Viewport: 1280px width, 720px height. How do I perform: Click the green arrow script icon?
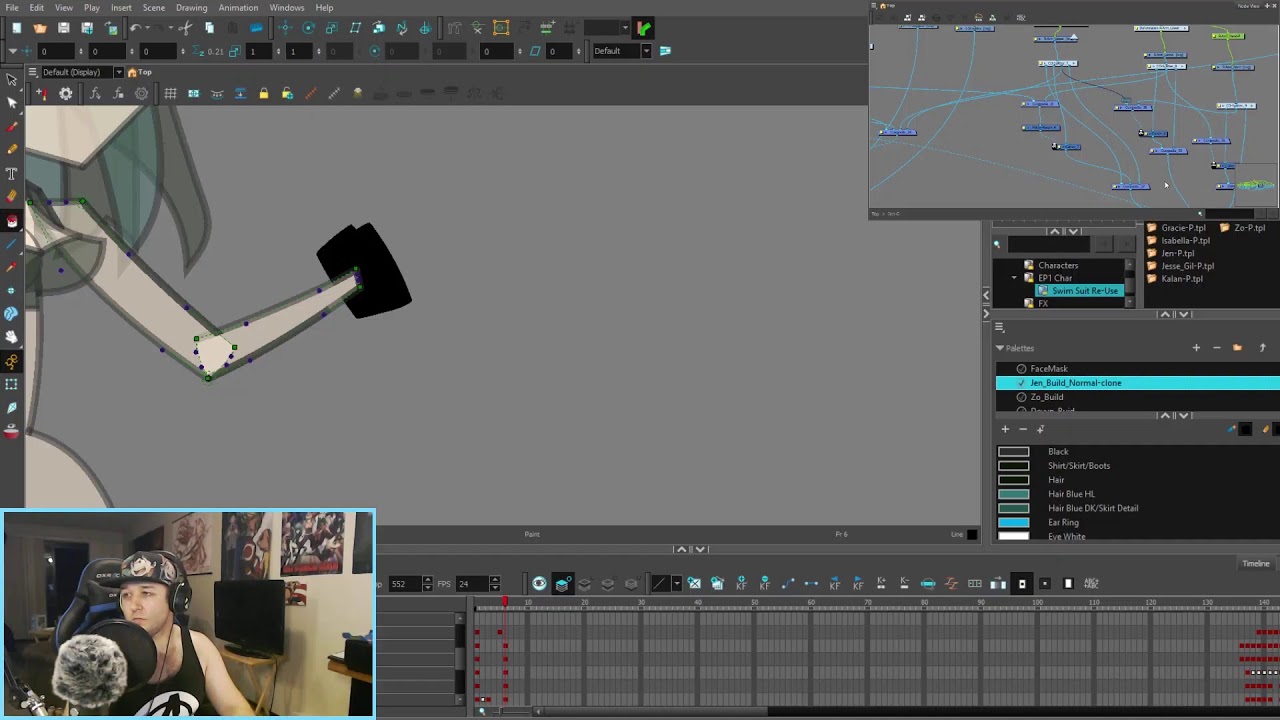(x=643, y=28)
